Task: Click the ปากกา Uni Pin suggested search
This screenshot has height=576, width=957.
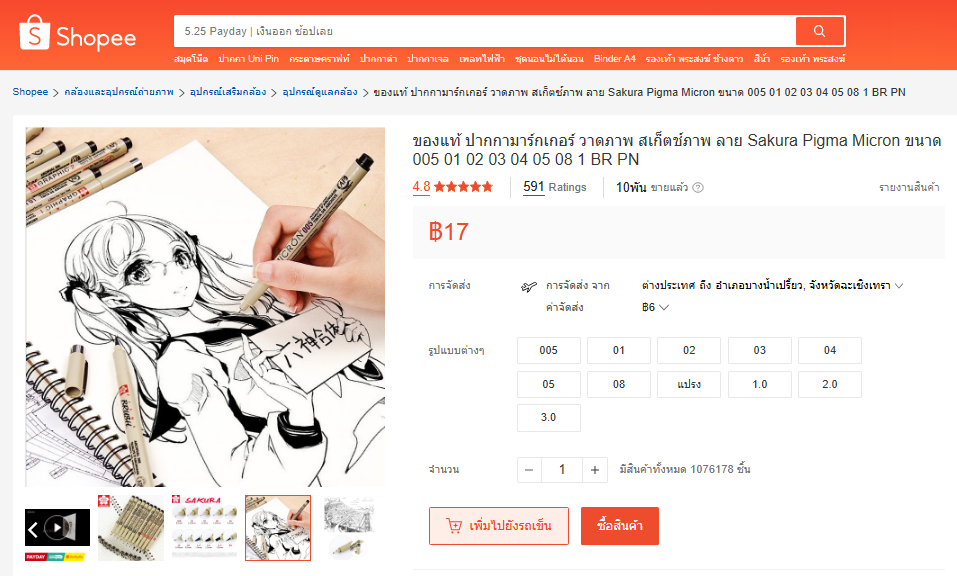Action: pos(248,59)
